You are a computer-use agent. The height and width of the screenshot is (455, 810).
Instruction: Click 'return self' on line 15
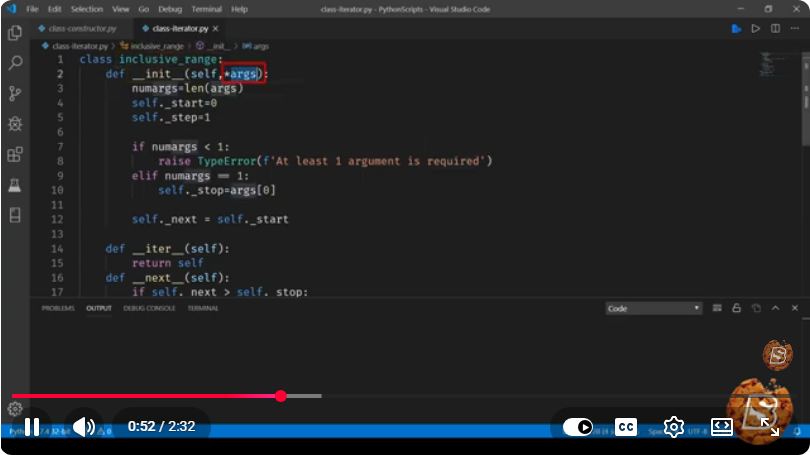(x=167, y=263)
